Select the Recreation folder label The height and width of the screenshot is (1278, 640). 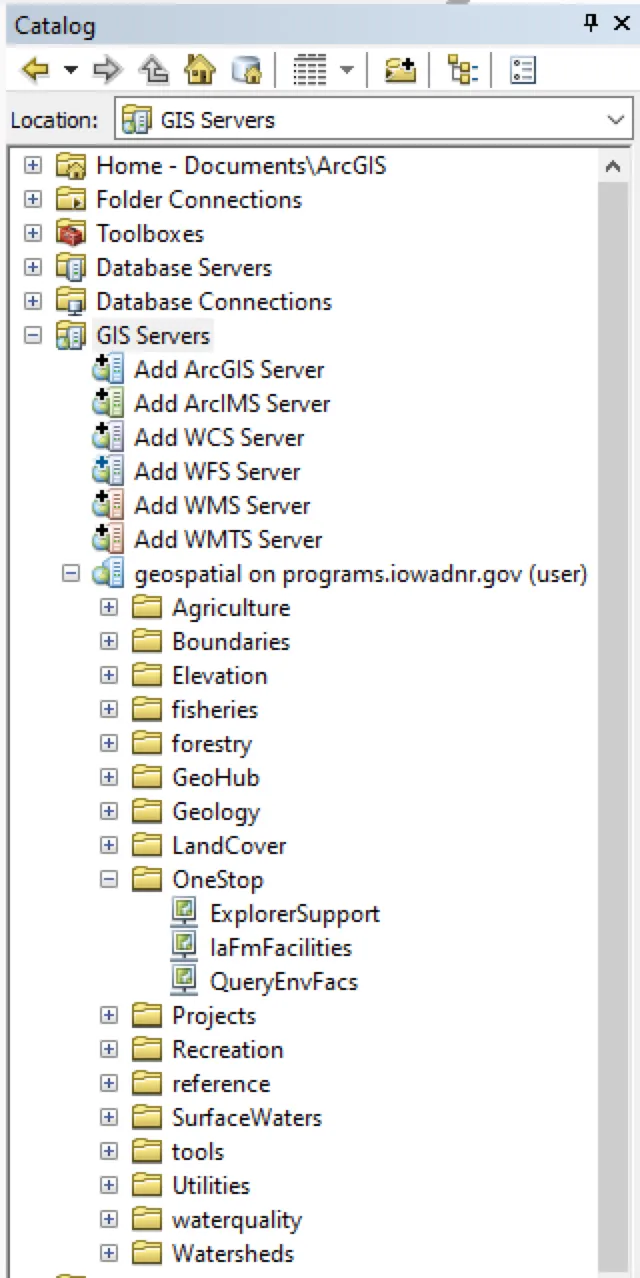[228, 1050]
